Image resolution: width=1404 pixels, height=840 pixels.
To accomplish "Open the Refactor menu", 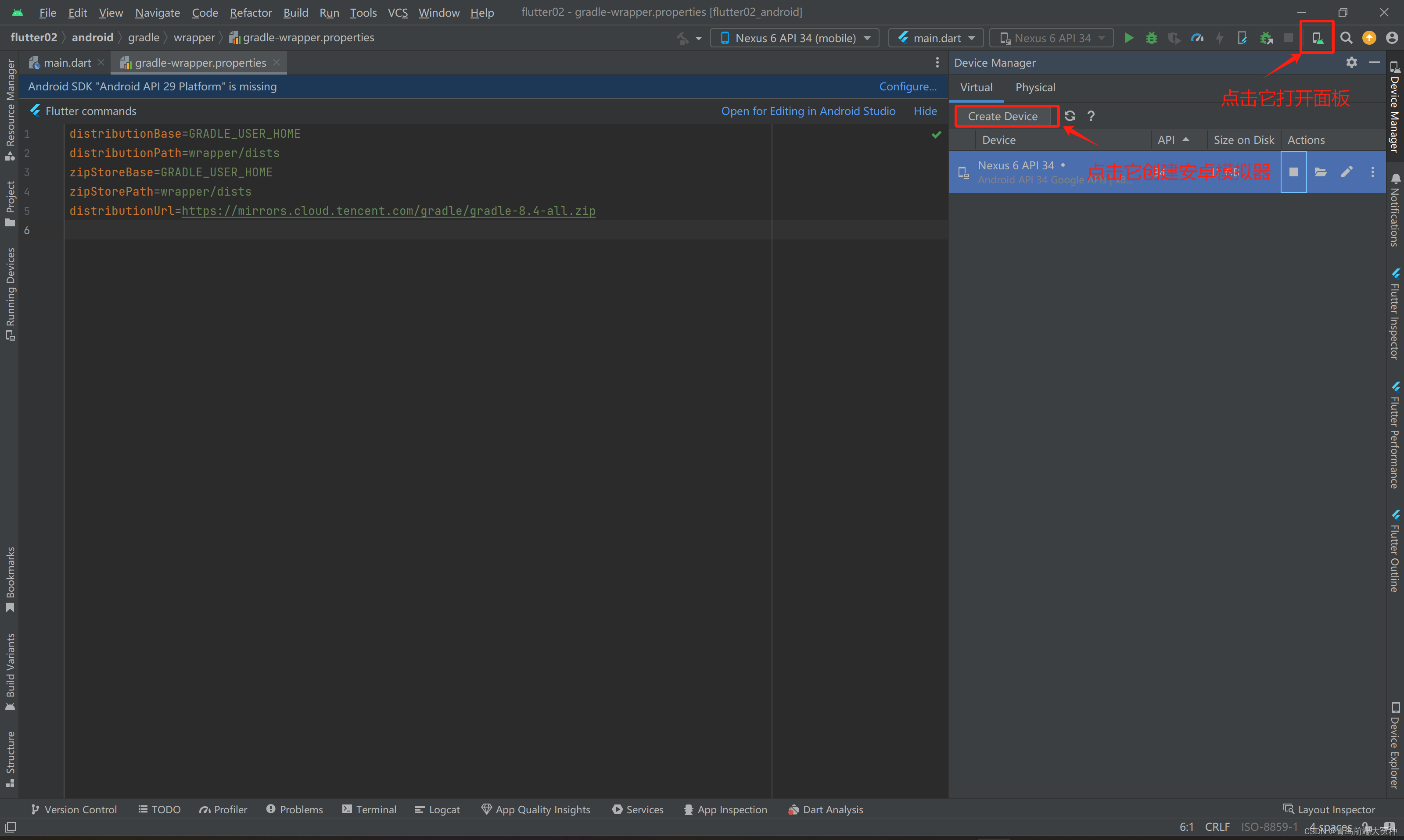I will 250,12.
